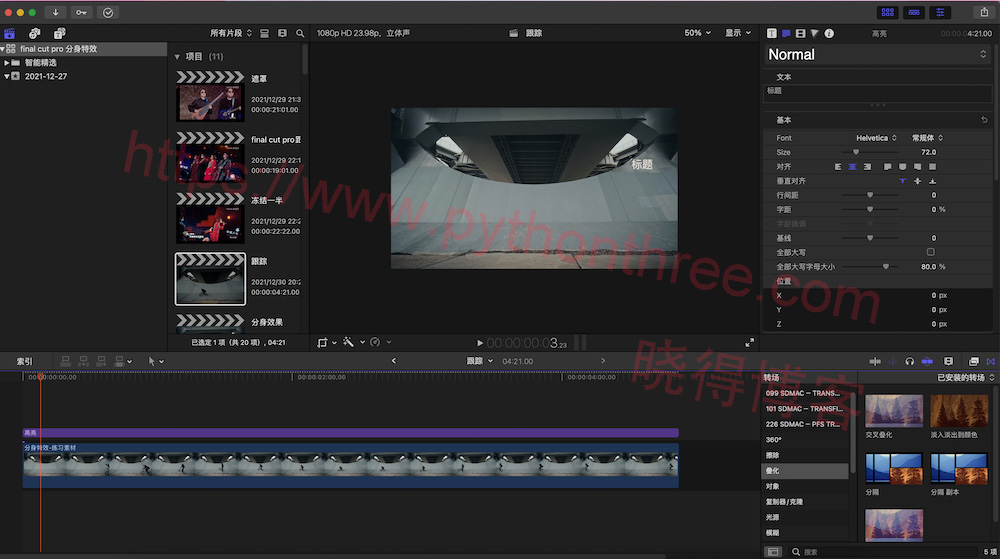Select the 擦除 transitions category
The image size is (1000, 559).
pos(773,455)
